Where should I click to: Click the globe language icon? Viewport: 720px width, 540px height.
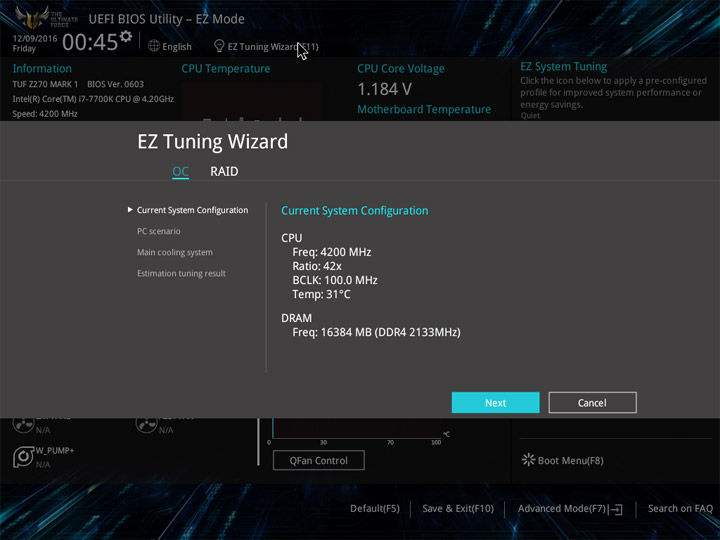point(154,46)
